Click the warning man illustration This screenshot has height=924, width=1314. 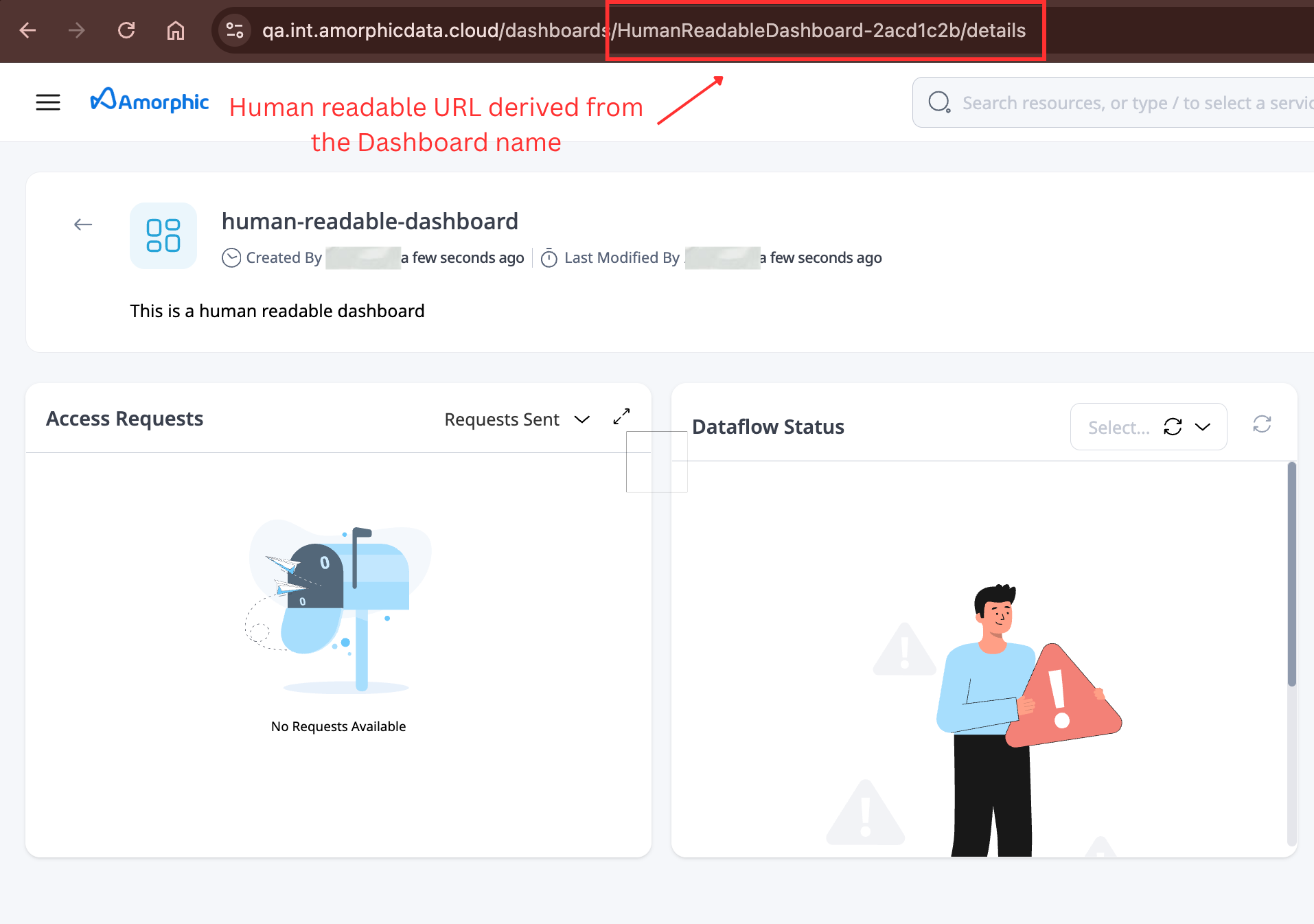click(973, 719)
